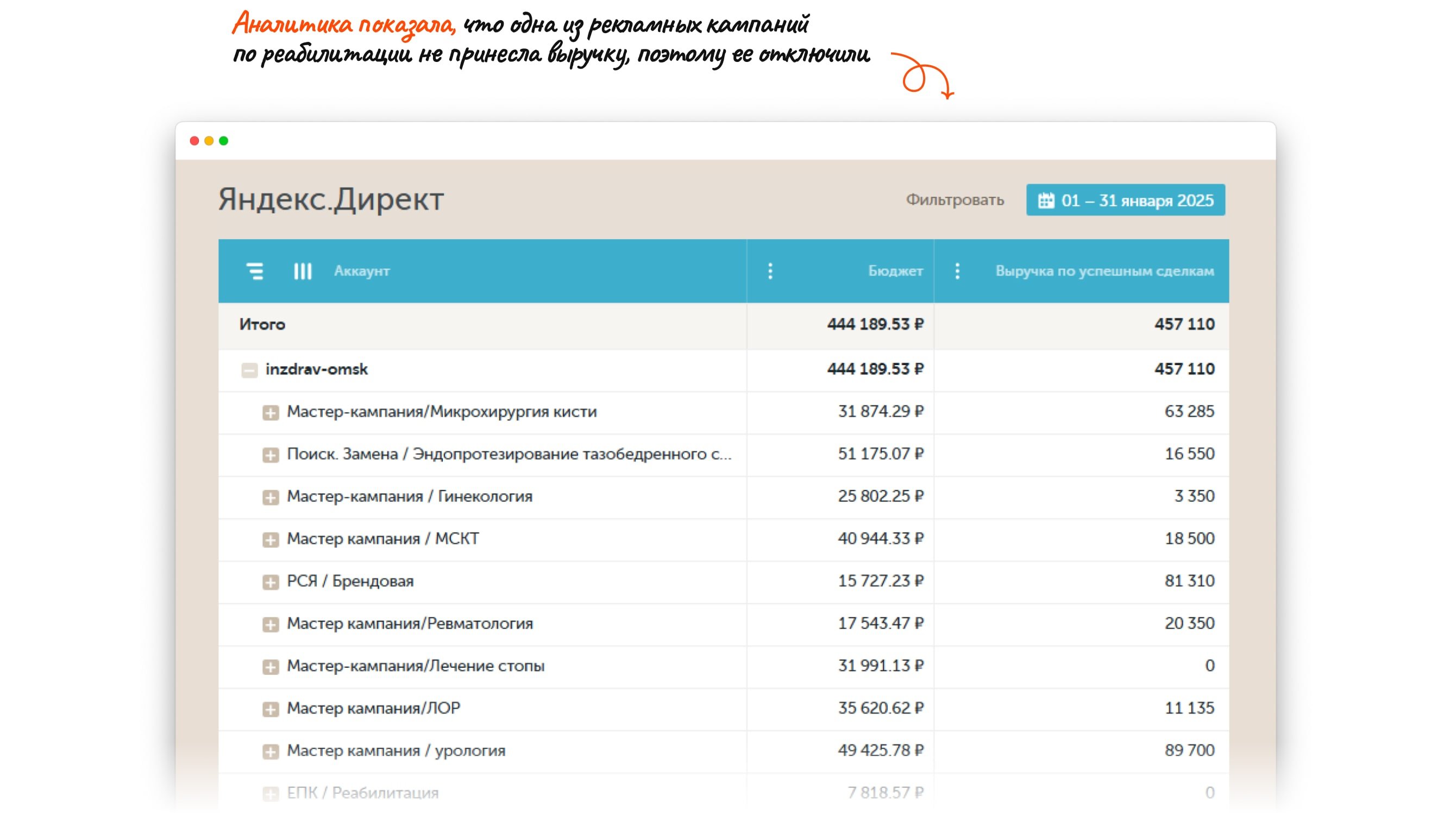Expand the РСЯ / Брендовая campaign

(x=270, y=582)
